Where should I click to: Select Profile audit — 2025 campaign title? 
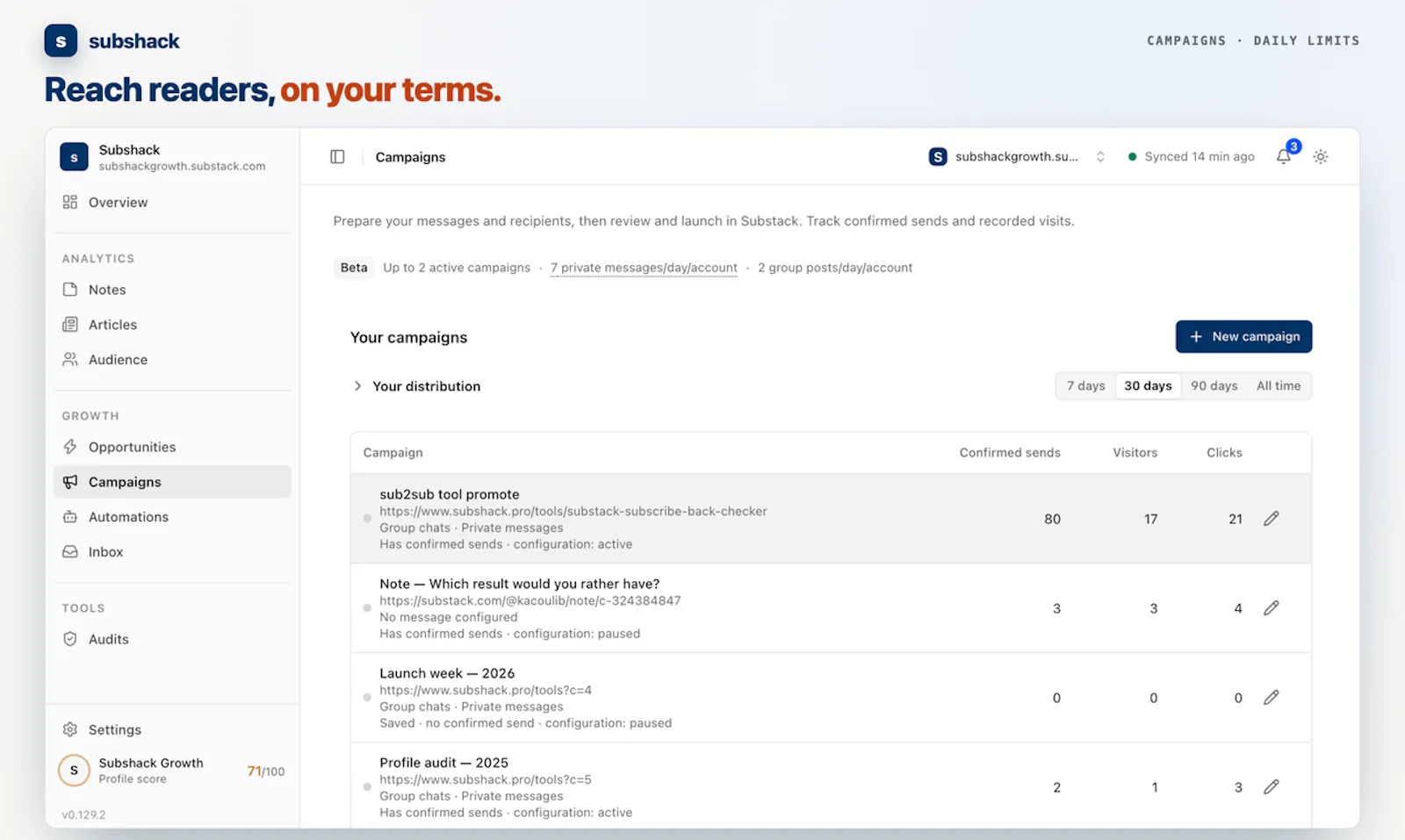444,763
